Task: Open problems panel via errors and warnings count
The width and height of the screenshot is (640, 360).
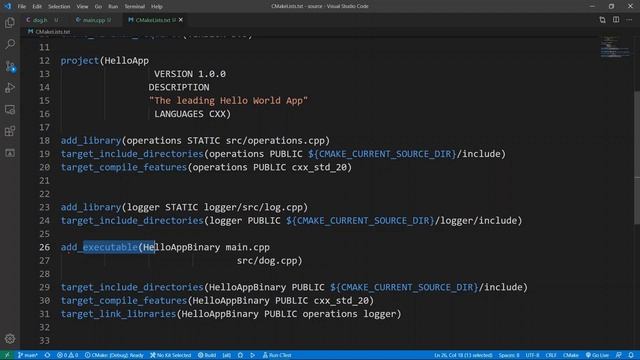Action: 68,355
